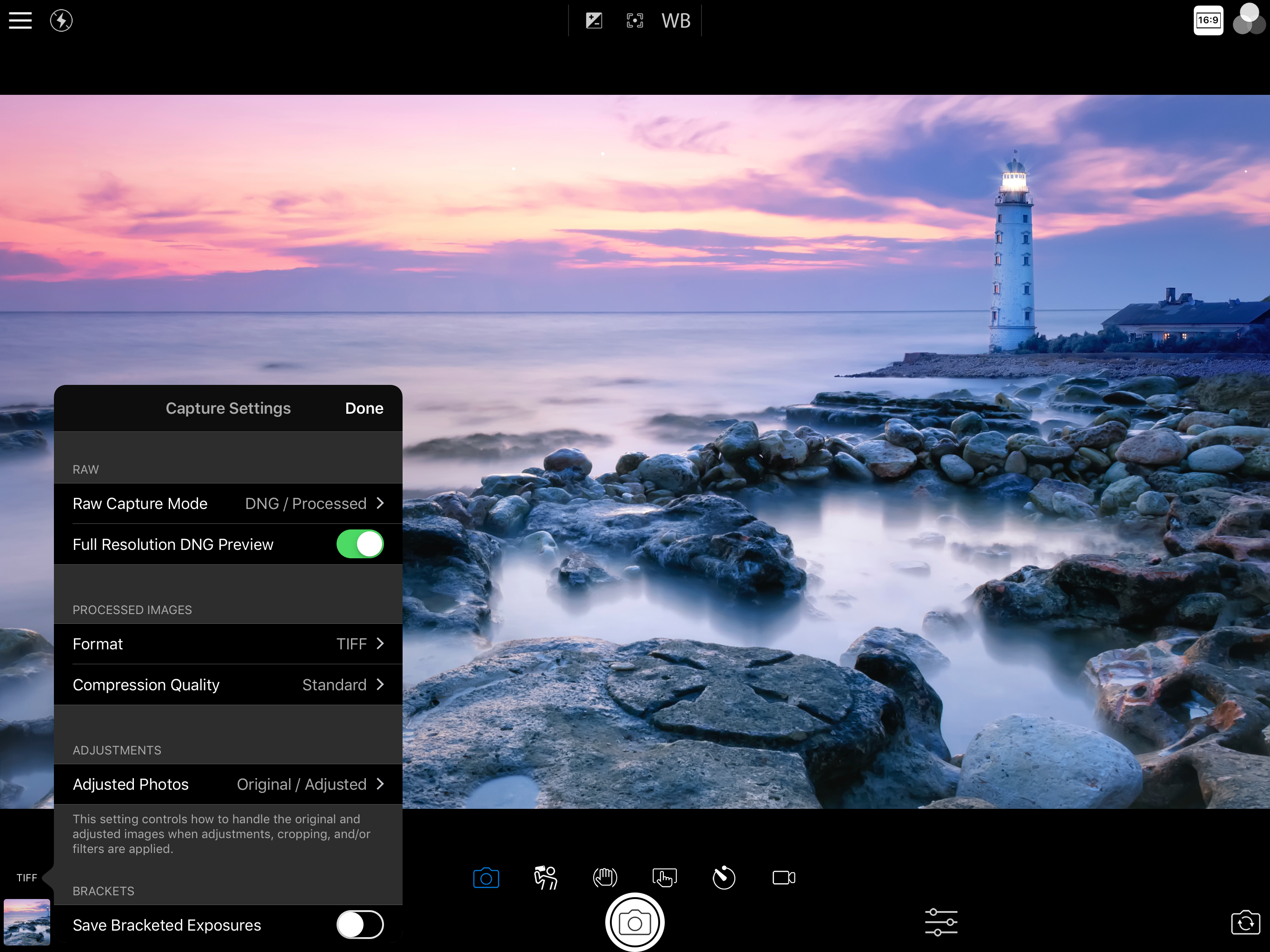Select anti-shake hand mode

coord(605,877)
